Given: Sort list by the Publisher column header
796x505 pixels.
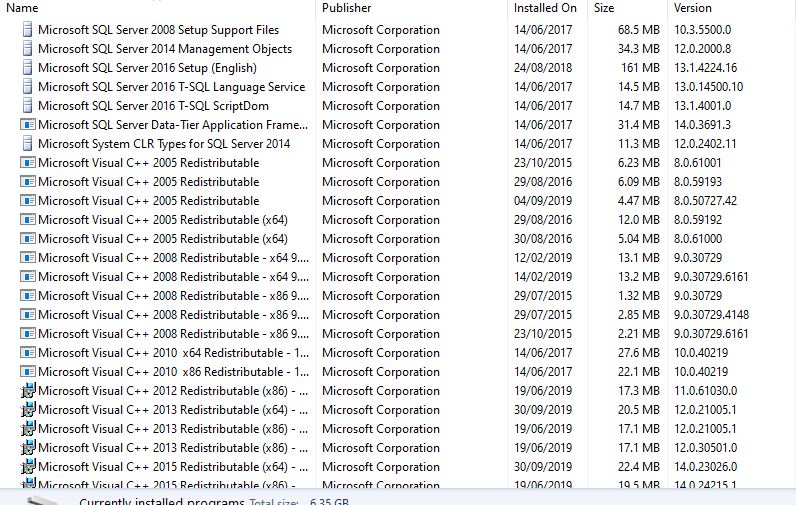Looking at the screenshot, I should pyautogui.click(x=347, y=8).
